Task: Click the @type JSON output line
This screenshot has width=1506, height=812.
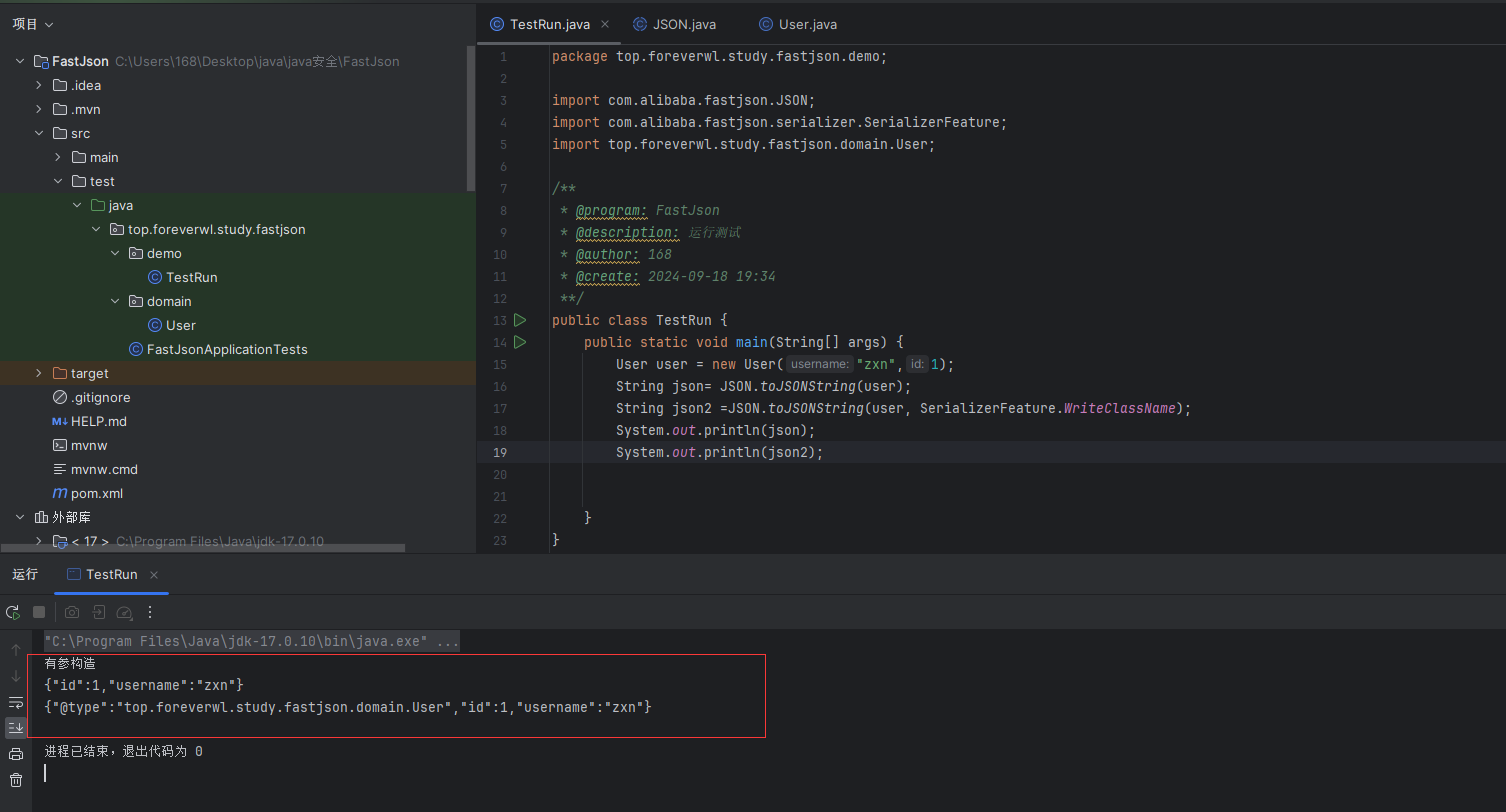Action: point(348,707)
